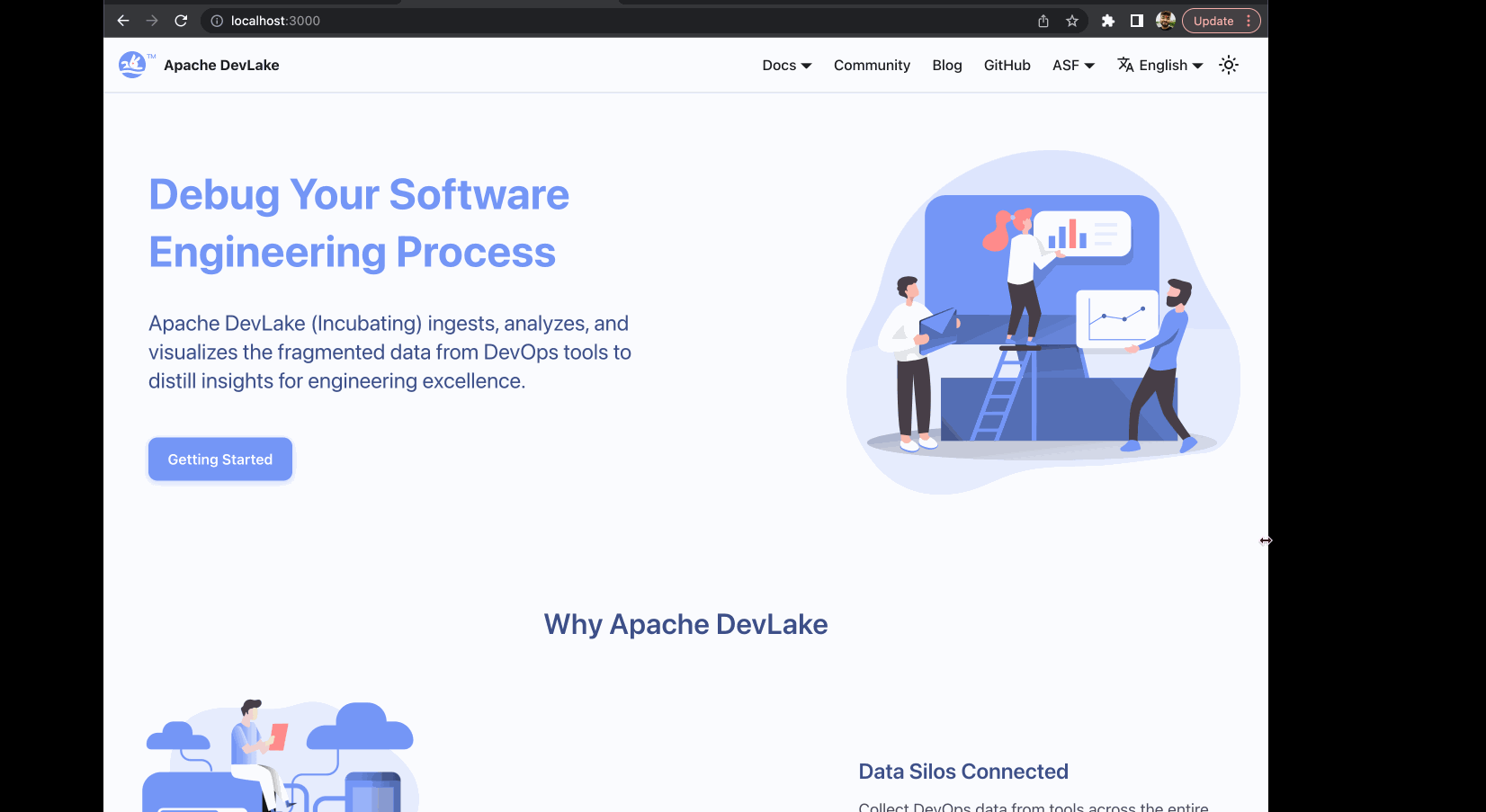1486x812 pixels.
Task: Reload the page with refresh icon
Action: 181,21
